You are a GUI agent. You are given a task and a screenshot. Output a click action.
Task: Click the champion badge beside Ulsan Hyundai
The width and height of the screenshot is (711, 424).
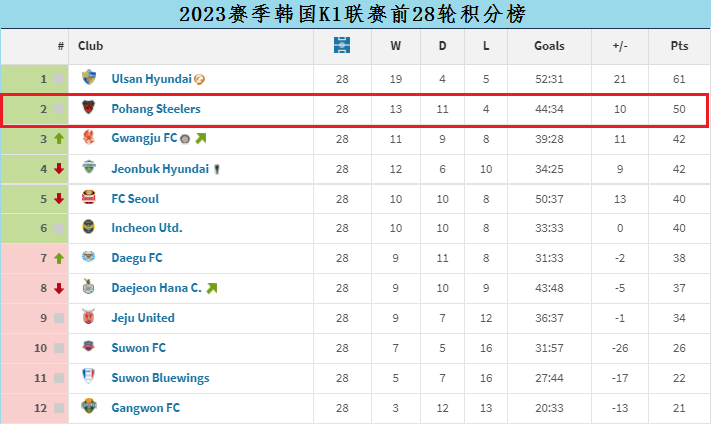199,79
